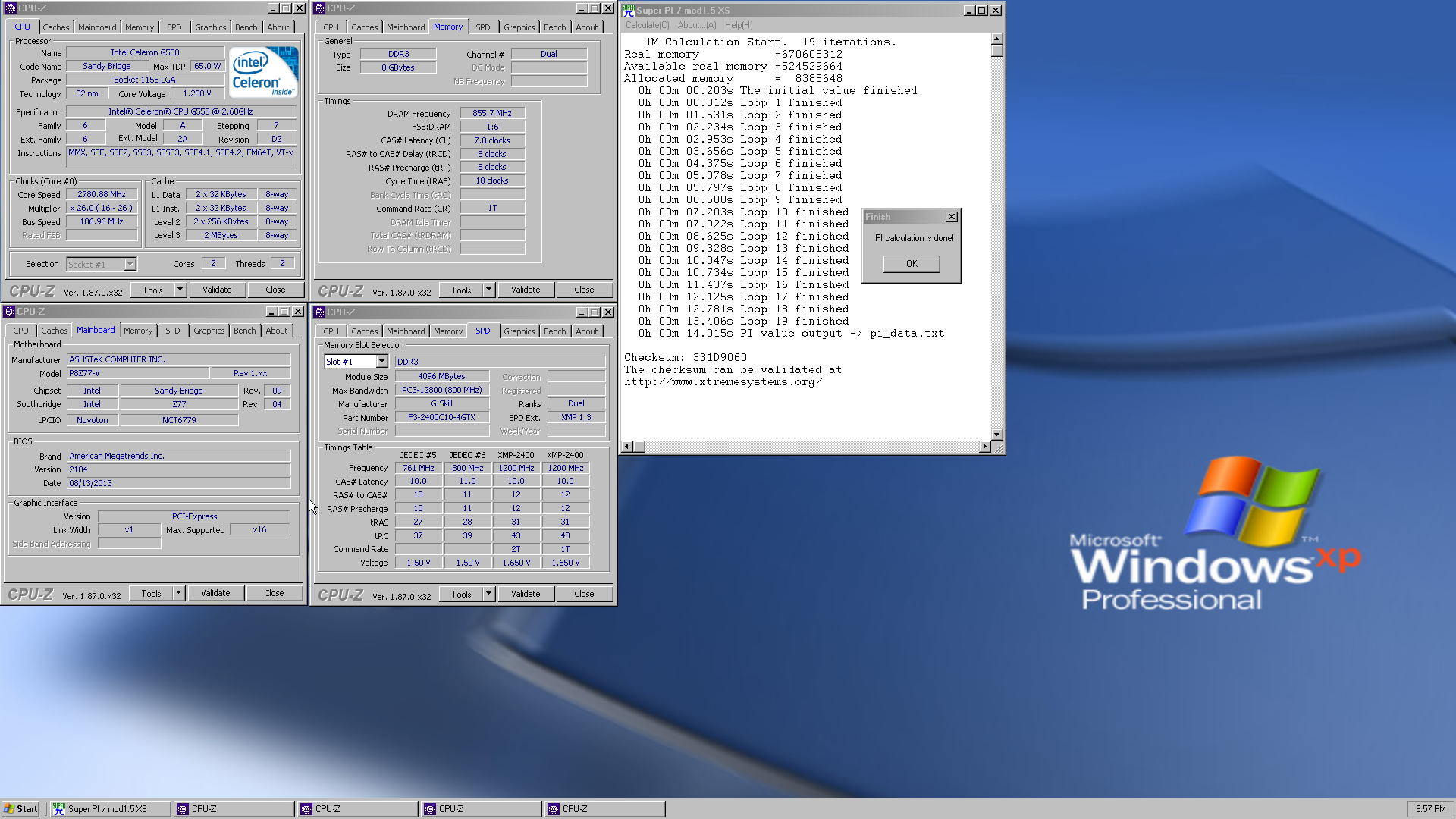Click scroll right arrow in Super PI
This screenshot has height=819, width=1456.
click(x=985, y=447)
